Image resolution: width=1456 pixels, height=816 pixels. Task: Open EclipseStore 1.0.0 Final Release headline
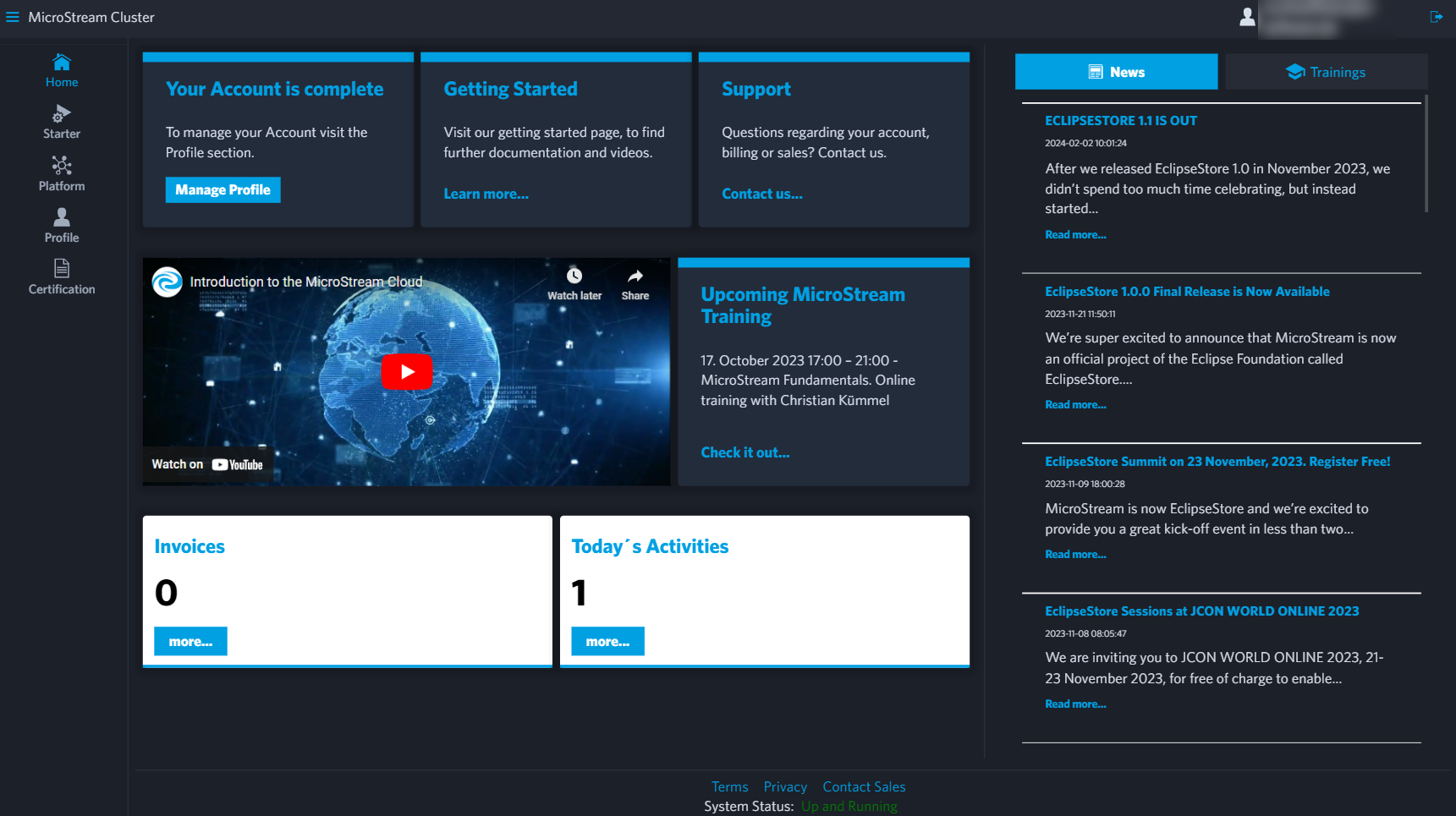point(1187,292)
